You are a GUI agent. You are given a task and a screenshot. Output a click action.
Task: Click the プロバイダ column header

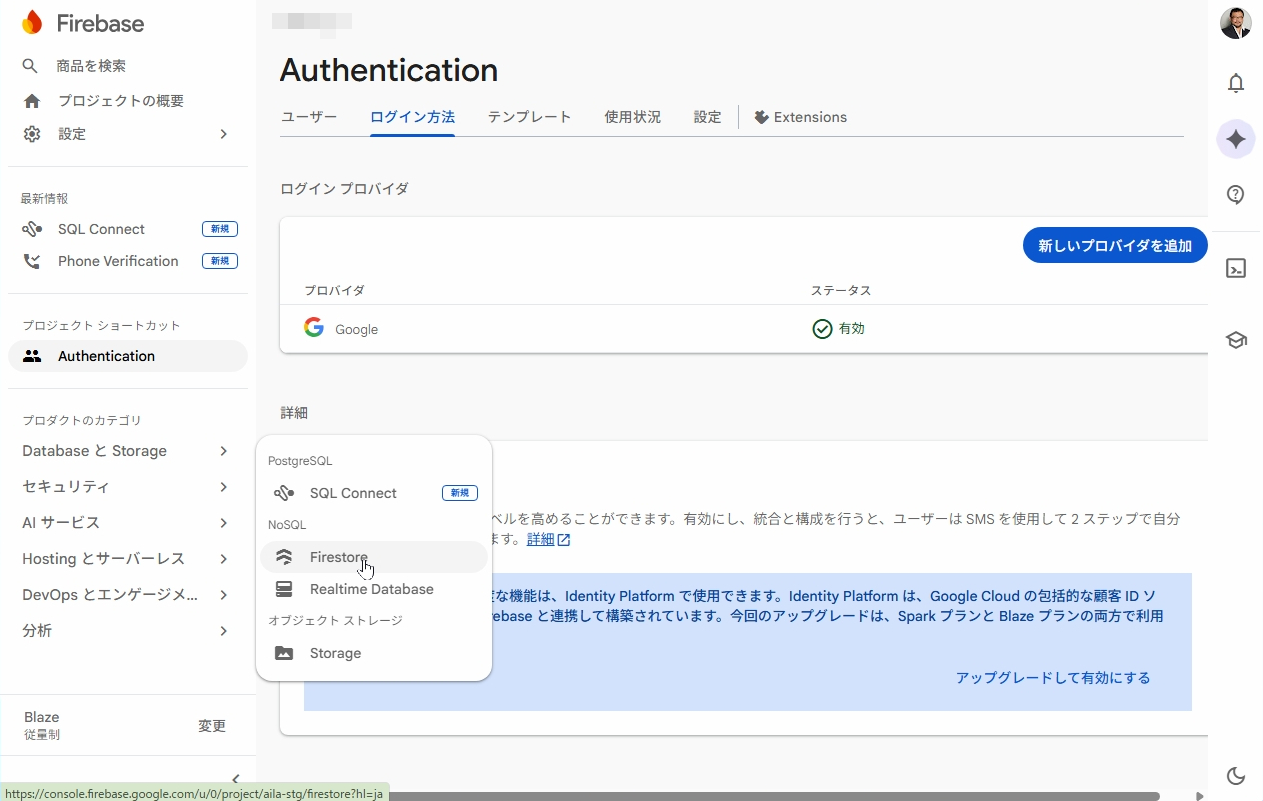click(334, 291)
